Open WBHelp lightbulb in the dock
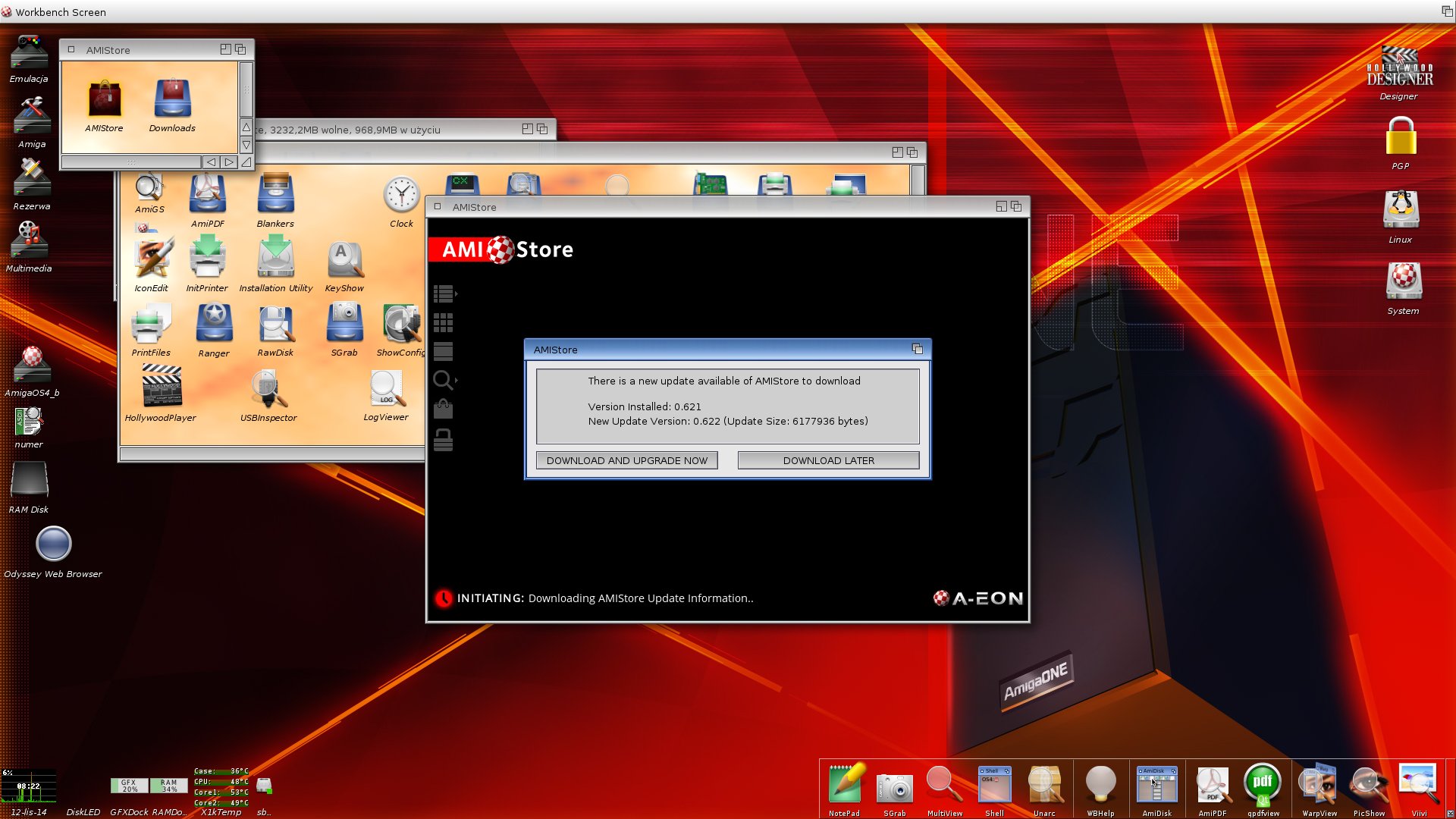The width and height of the screenshot is (1456, 819). pos(1100,791)
